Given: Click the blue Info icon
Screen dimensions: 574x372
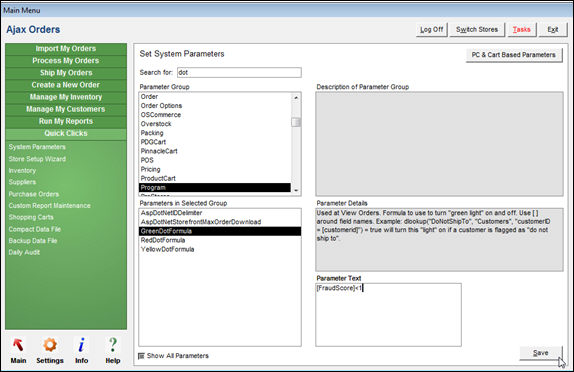Looking at the screenshot, I should pos(81,345).
